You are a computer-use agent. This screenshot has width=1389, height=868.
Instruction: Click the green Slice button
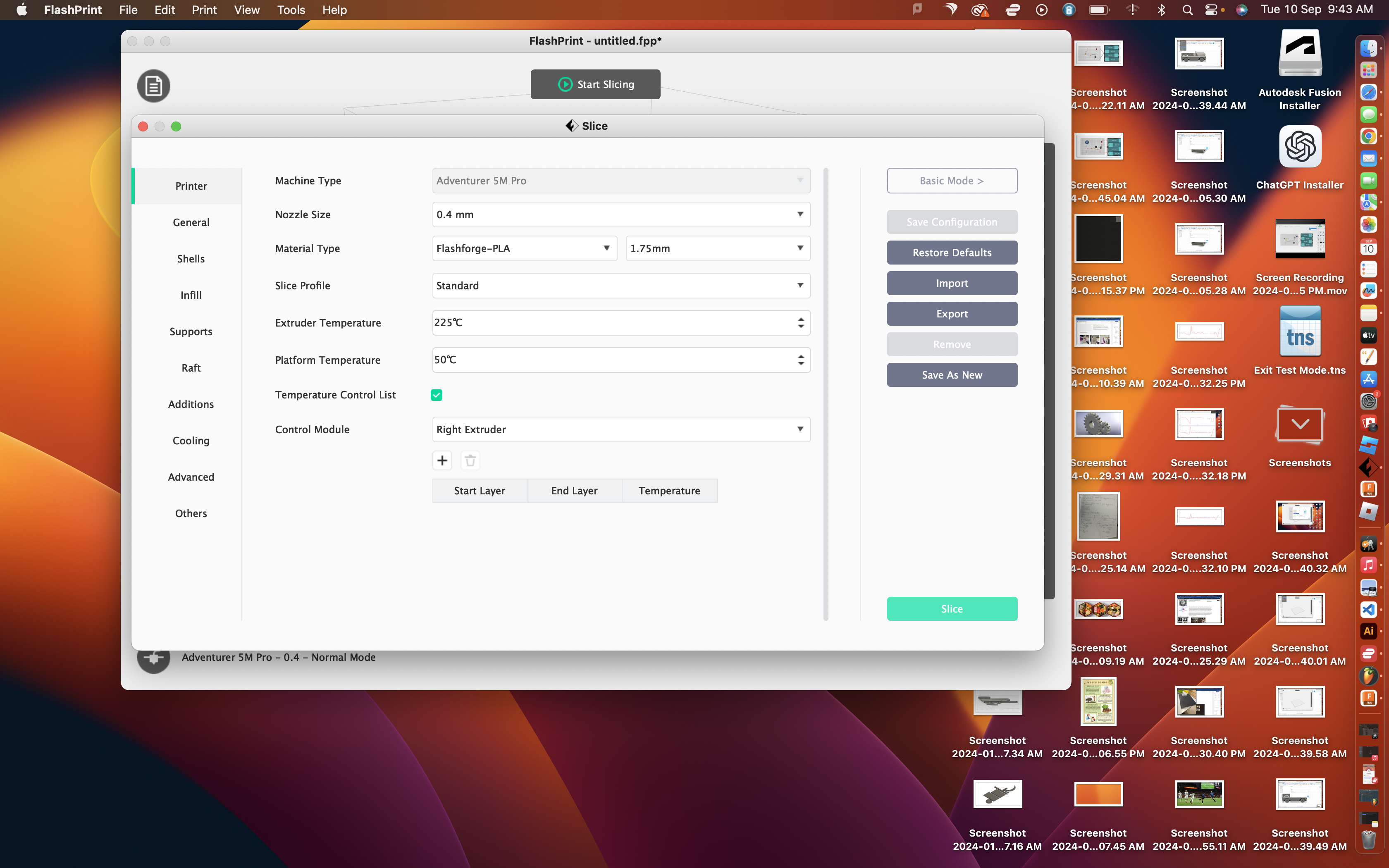(952, 609)
